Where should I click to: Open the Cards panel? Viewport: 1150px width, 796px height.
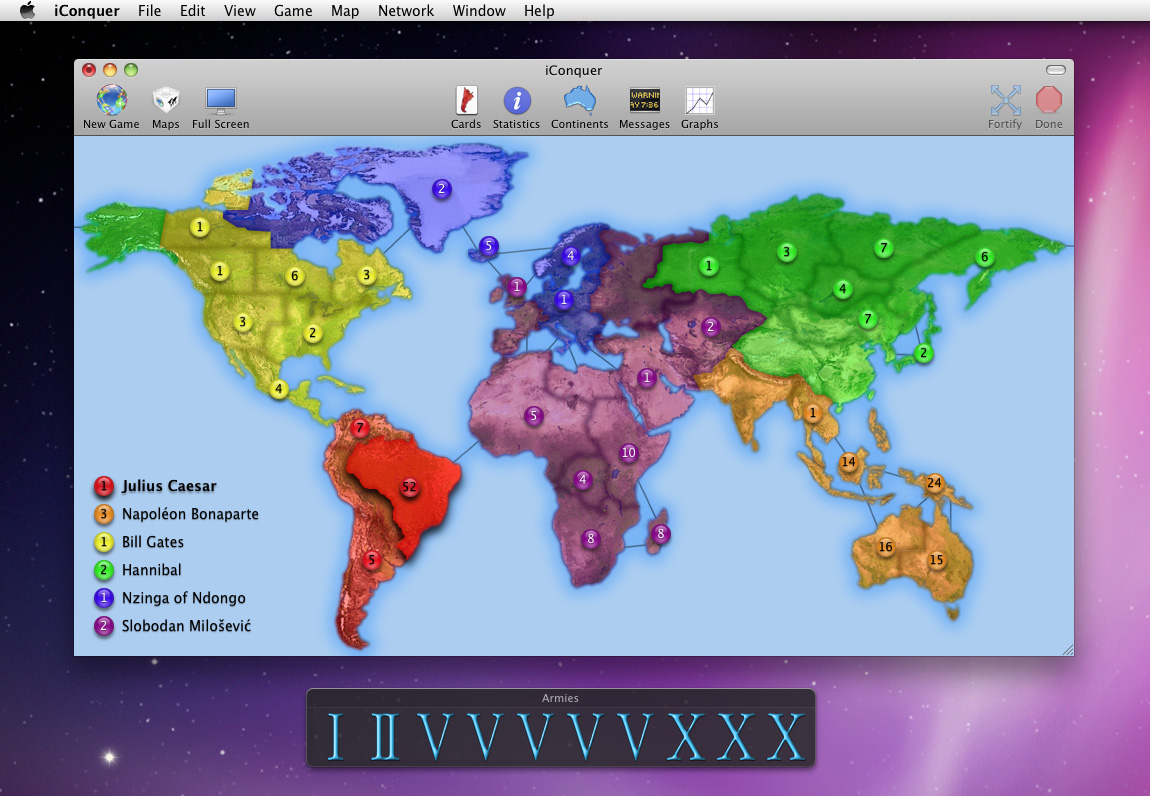[466, 106]
